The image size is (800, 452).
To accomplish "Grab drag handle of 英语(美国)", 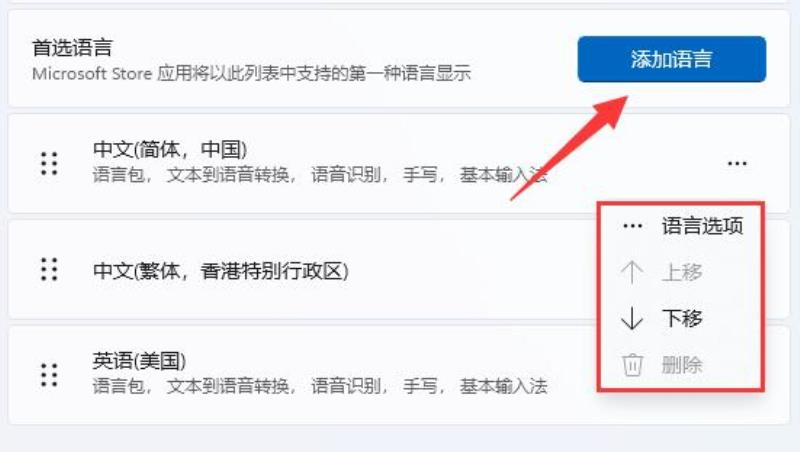I will tap(49, 375).
